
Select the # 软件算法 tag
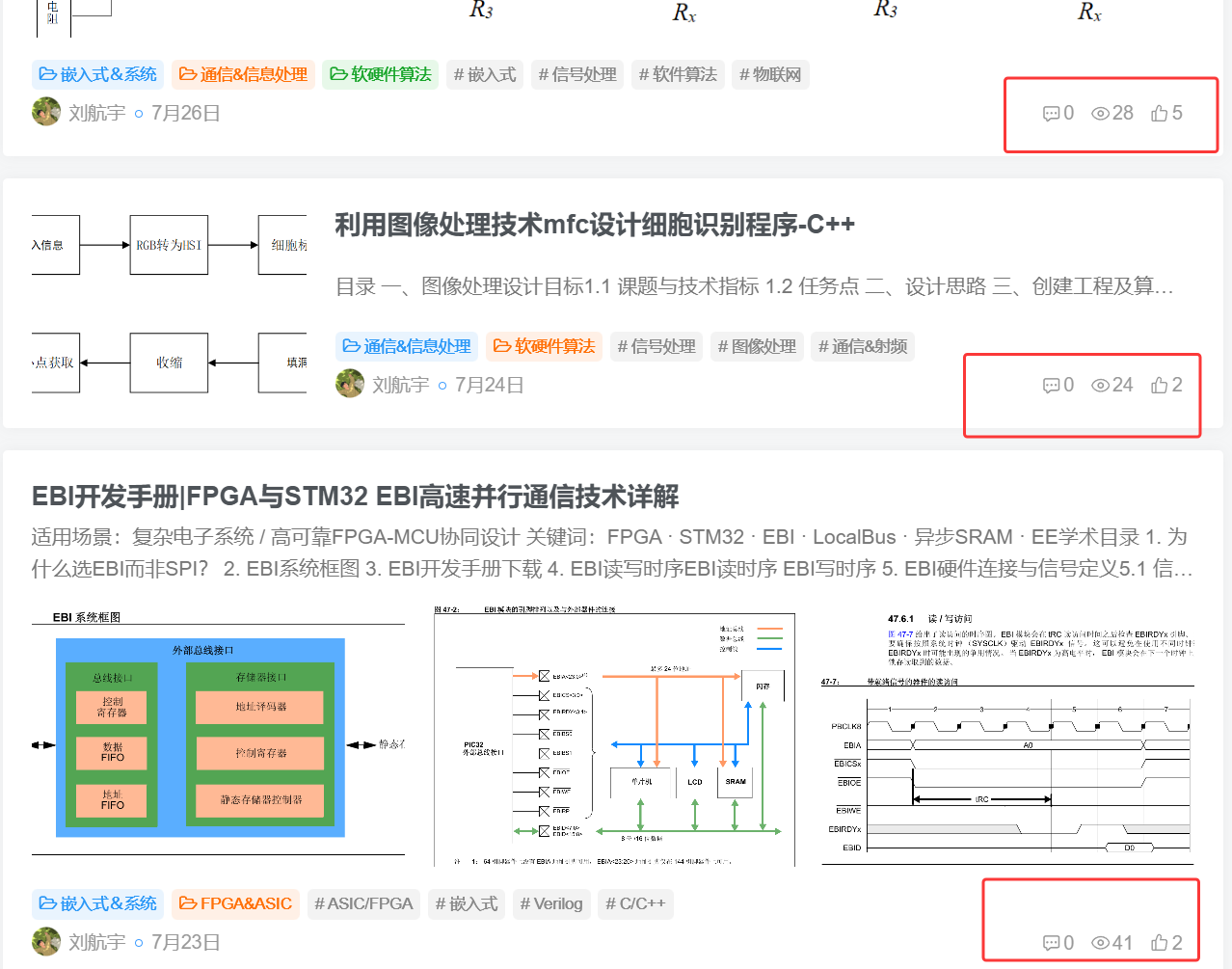point(678,74)
